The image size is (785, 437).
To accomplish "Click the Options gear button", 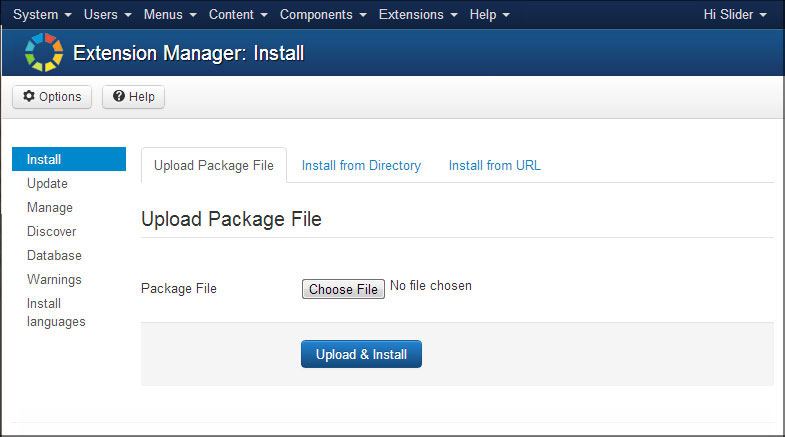I will (x=52, y=97).
